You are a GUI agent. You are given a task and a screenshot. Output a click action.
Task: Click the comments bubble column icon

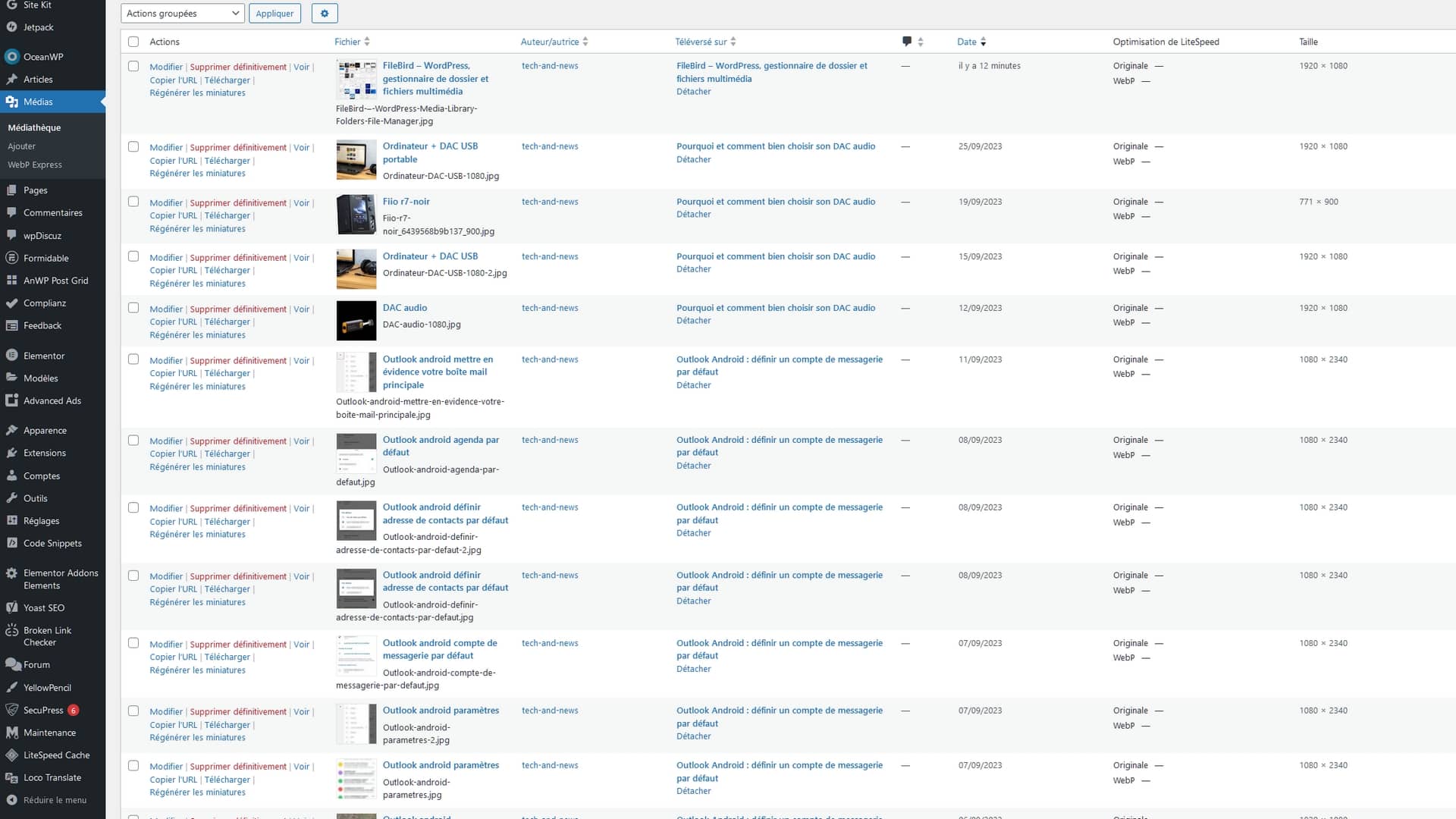point(906,42)
